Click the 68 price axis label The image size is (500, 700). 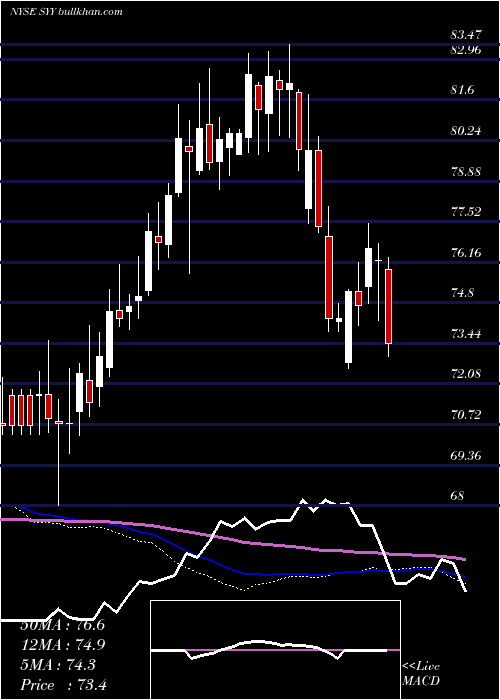point(458,496)
